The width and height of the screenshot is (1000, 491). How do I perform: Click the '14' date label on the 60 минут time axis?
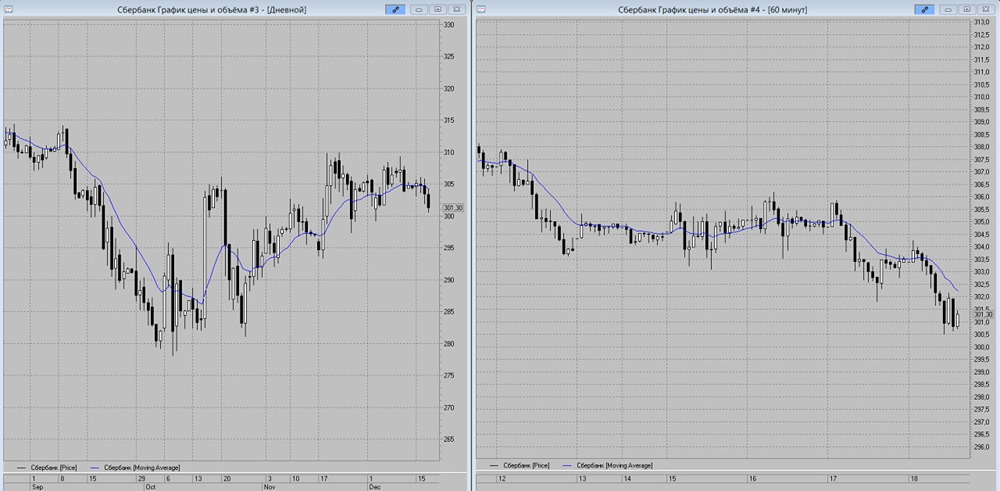628,478
